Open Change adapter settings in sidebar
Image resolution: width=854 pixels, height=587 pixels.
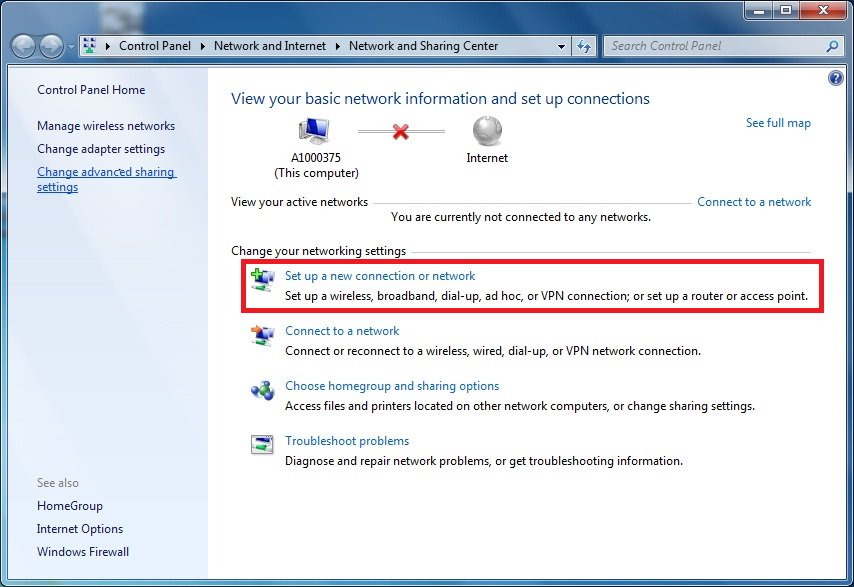pyautogui.click(x=101, y=149)
